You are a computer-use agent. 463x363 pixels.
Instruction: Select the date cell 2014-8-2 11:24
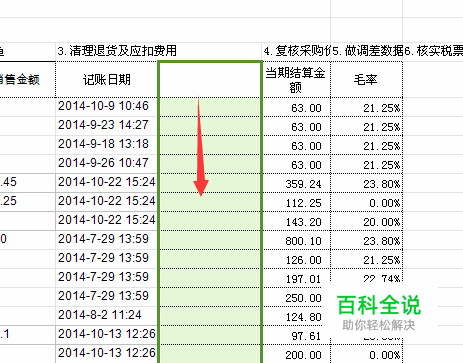106,316
